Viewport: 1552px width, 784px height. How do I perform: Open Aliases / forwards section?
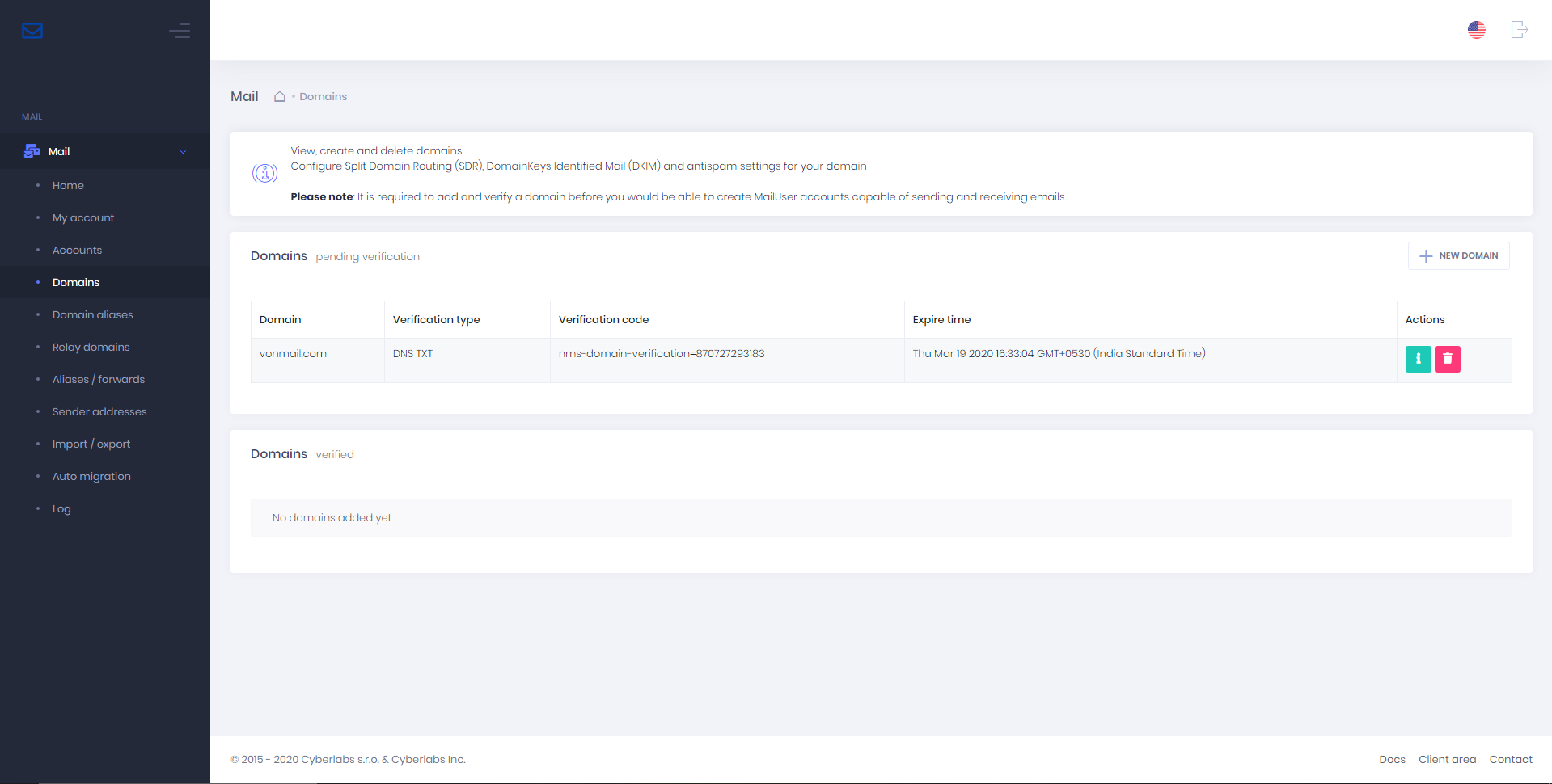[99, 379]
